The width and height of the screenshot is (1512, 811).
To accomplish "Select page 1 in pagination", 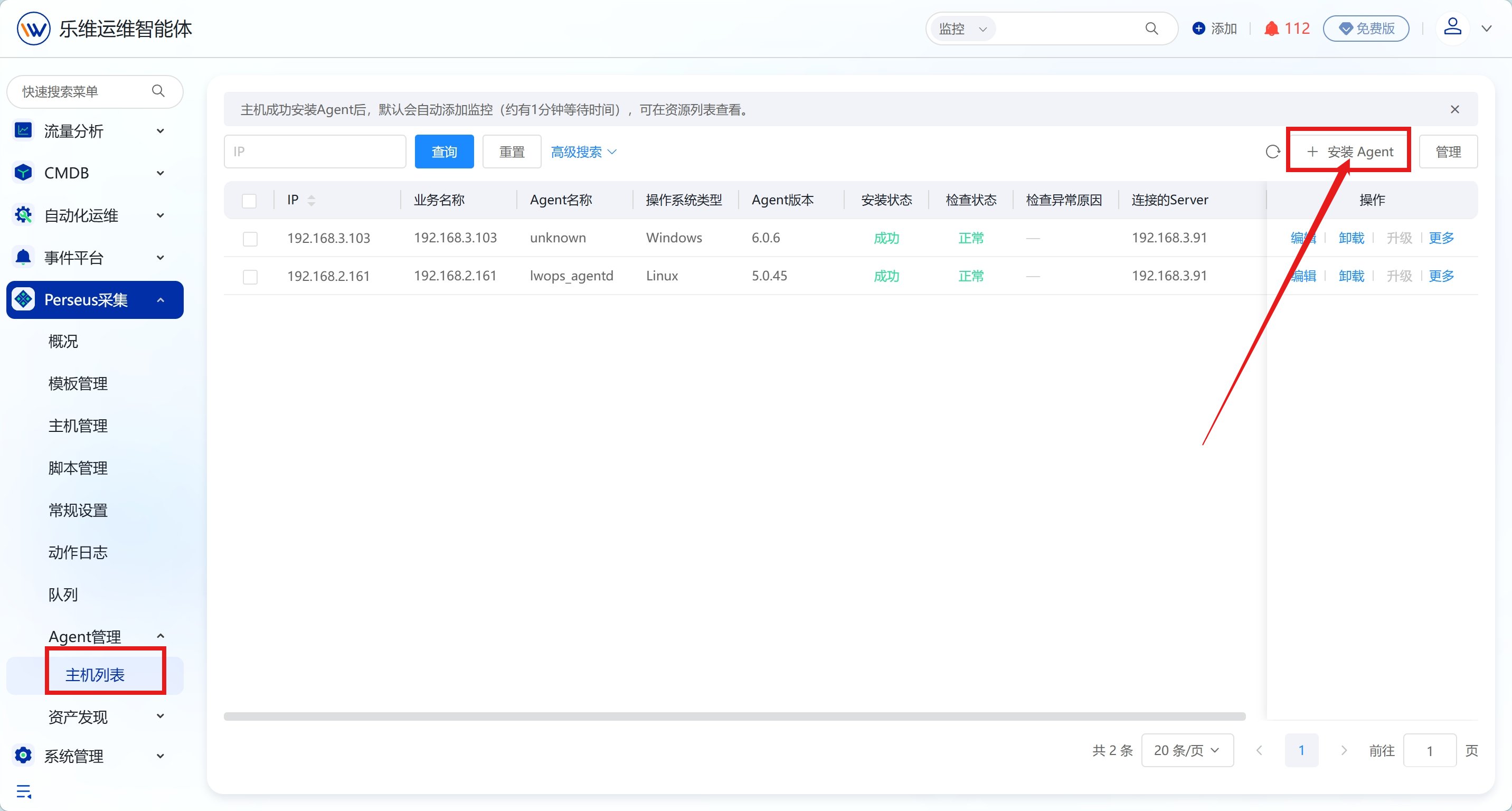I will 1301,750.
